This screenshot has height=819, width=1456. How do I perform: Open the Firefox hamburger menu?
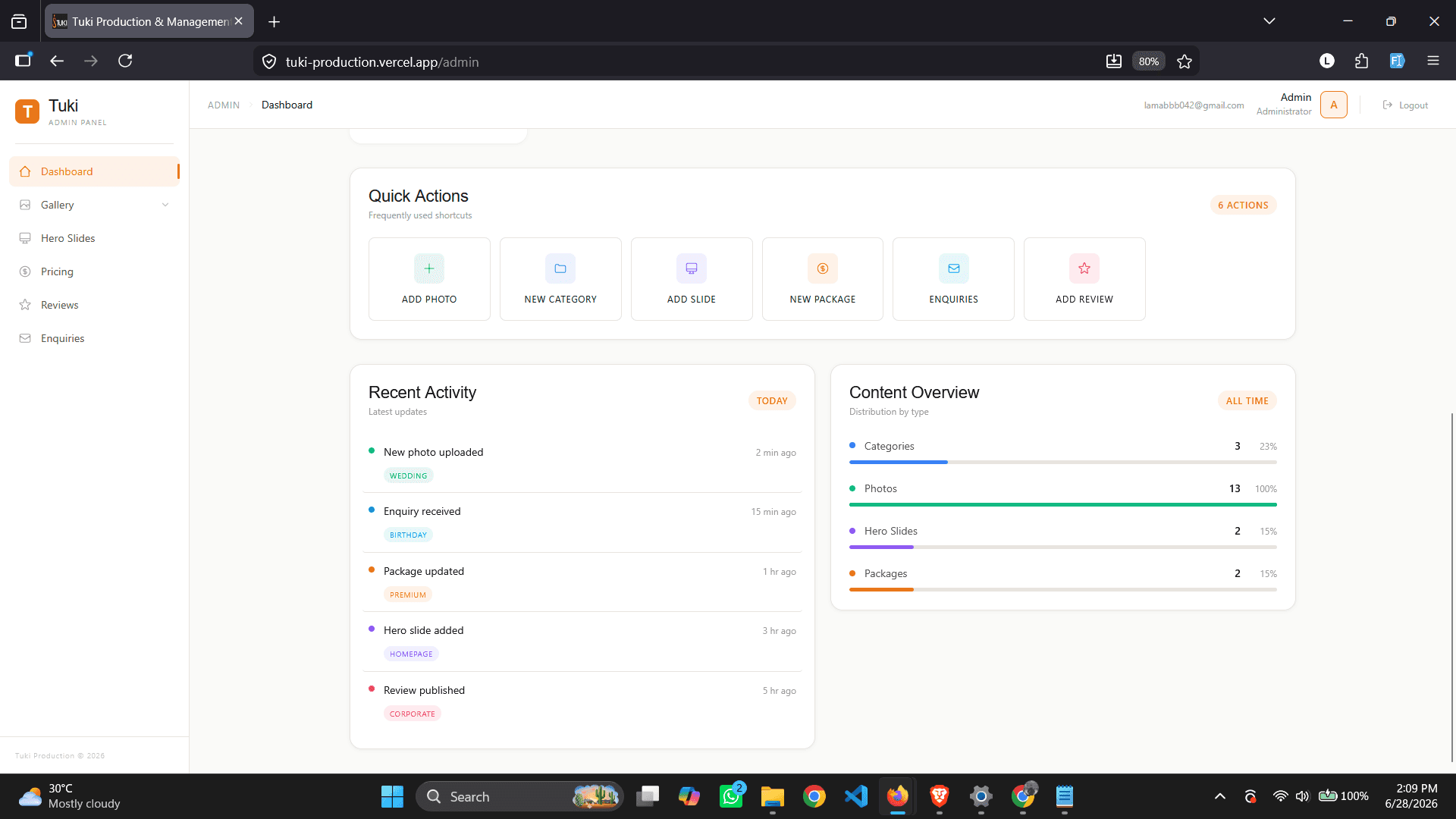(1433, 61)
